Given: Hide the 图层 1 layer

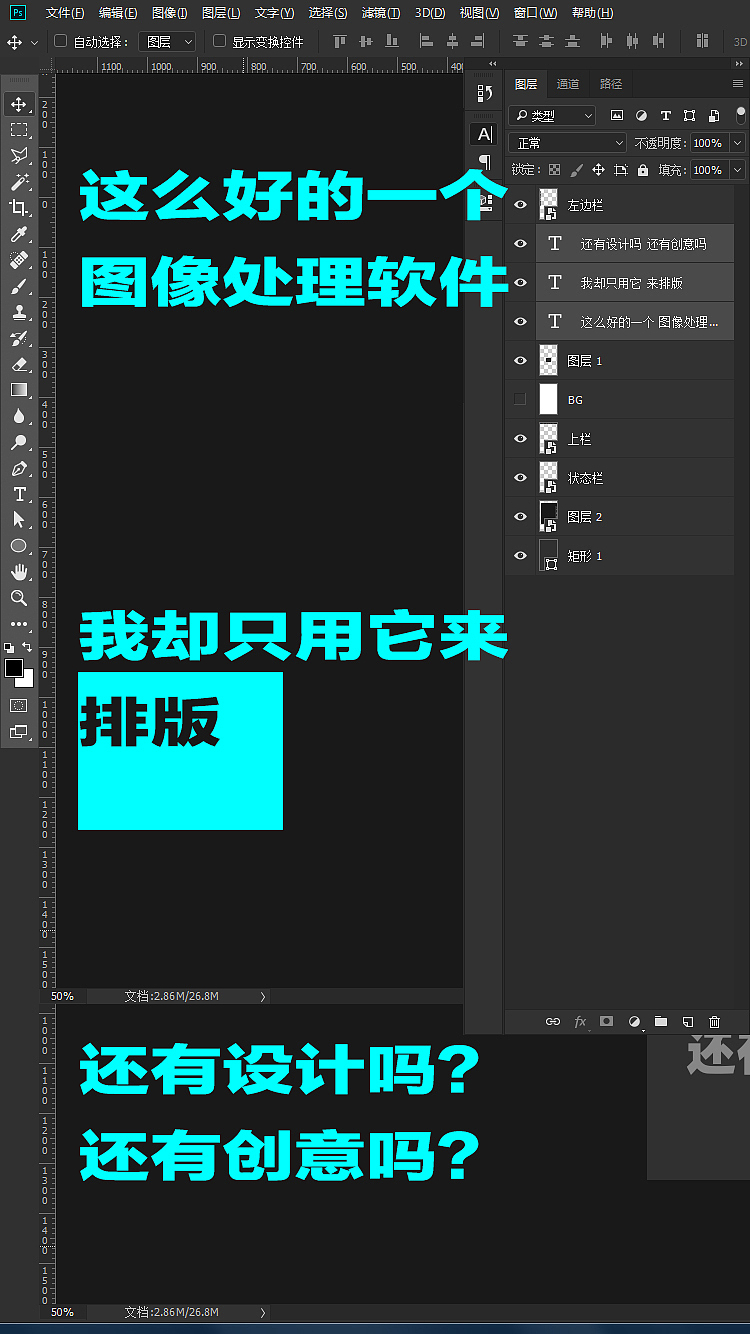Looking at the screenshot, I should 519,361.
